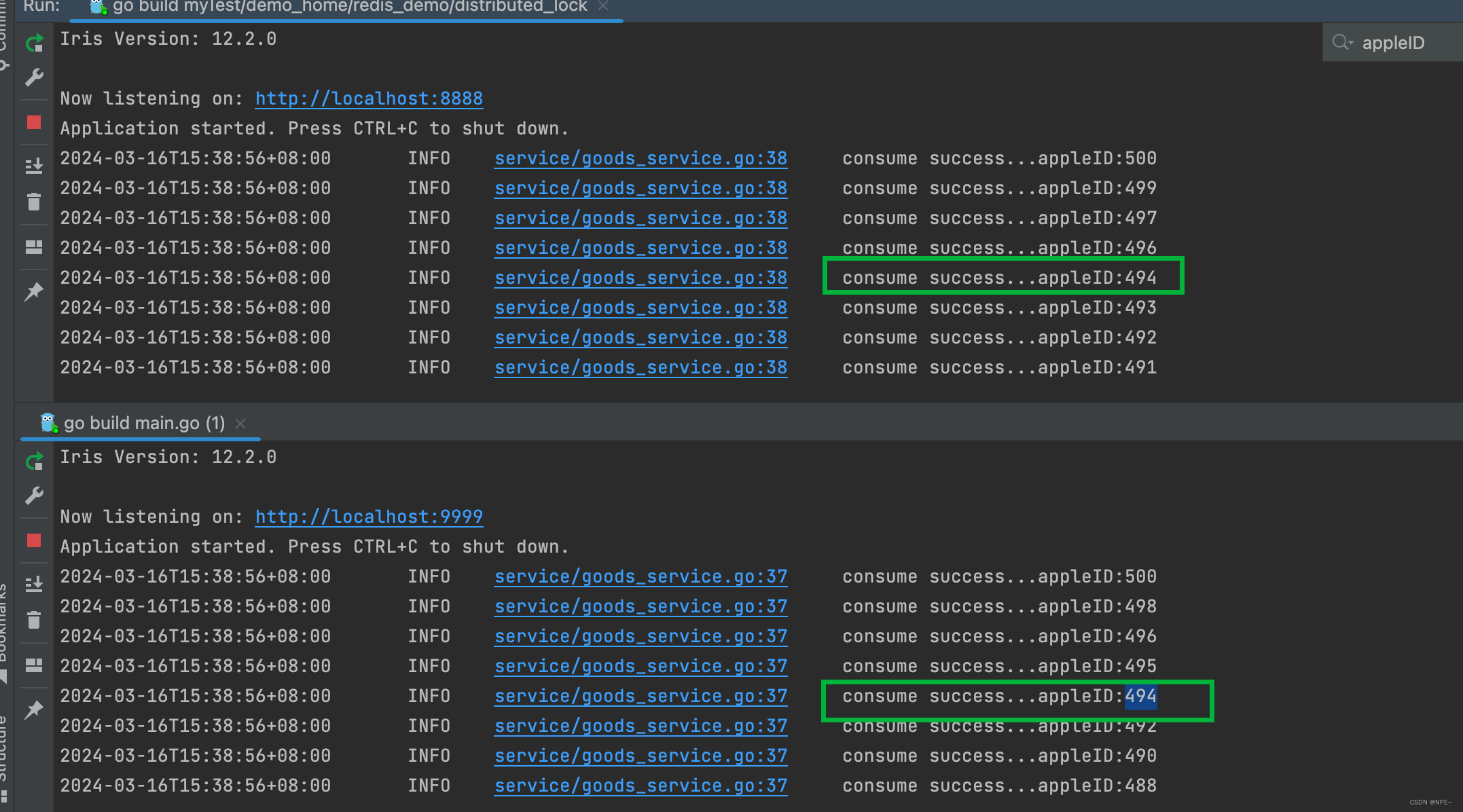
Task: Close the go build main.go (1) tab
Action: click(x=240, y=424)
